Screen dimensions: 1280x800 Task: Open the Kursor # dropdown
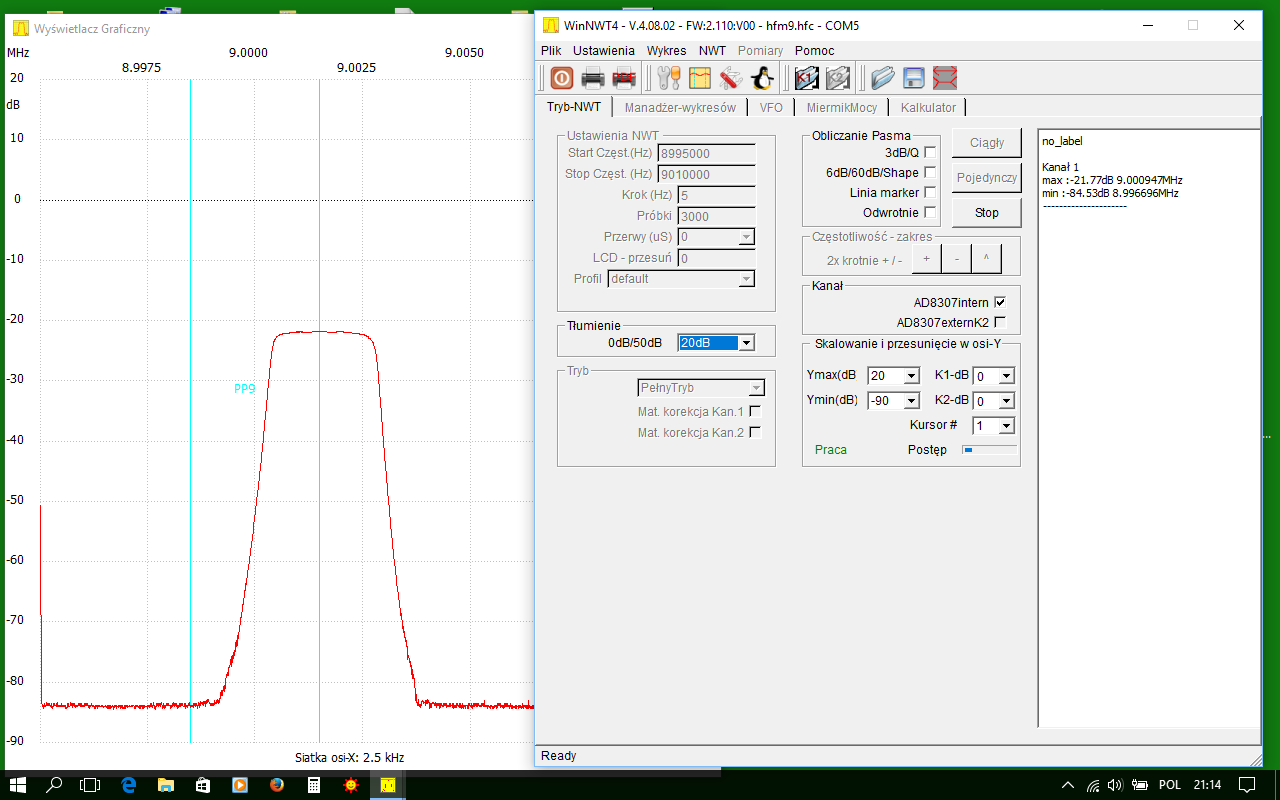(1006, 426)
